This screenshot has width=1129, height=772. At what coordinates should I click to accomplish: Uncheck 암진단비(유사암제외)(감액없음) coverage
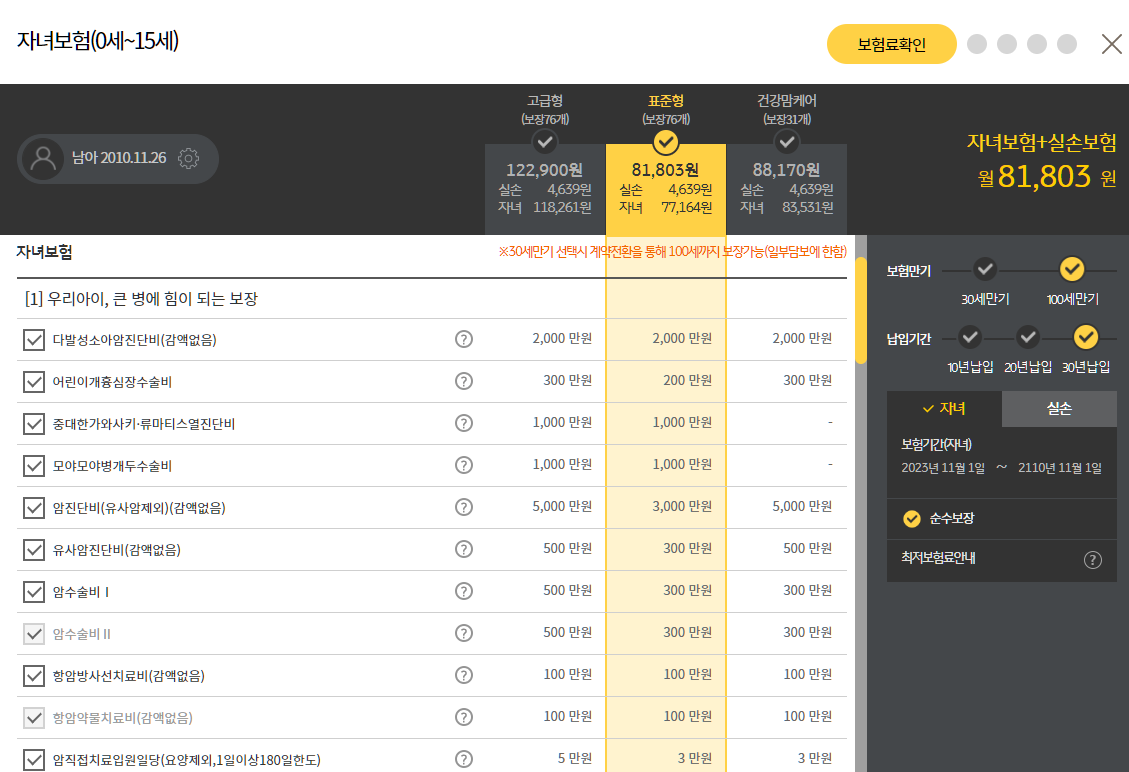[34, 508]
